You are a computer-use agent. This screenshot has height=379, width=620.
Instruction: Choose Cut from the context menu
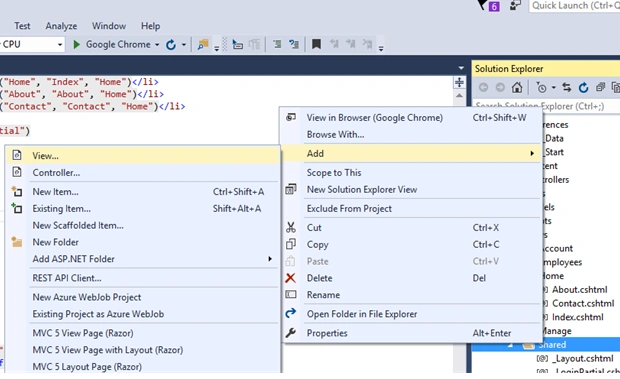(411, 228)
